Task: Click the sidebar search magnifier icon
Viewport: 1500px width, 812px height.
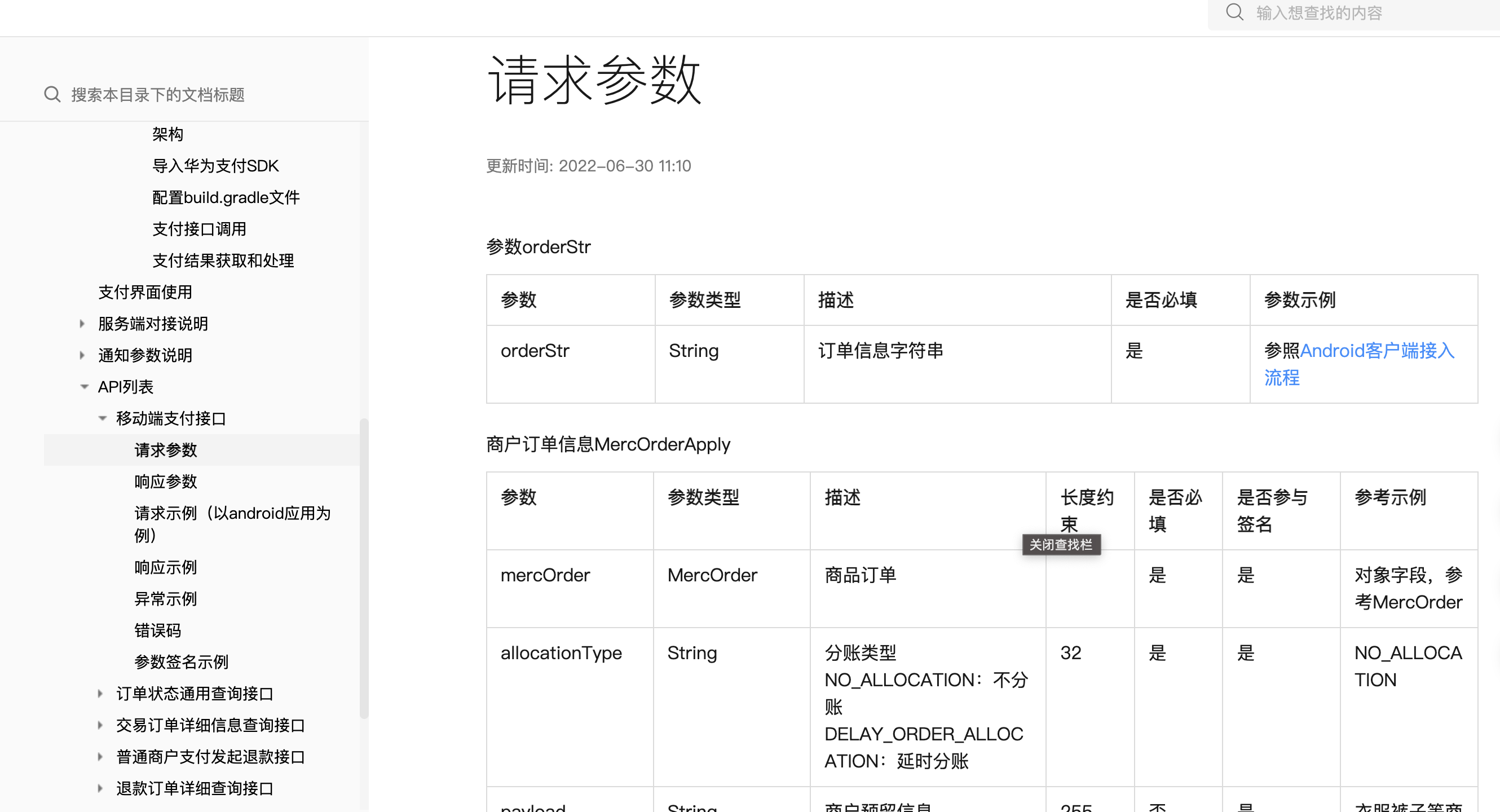Action: (52, 94)
